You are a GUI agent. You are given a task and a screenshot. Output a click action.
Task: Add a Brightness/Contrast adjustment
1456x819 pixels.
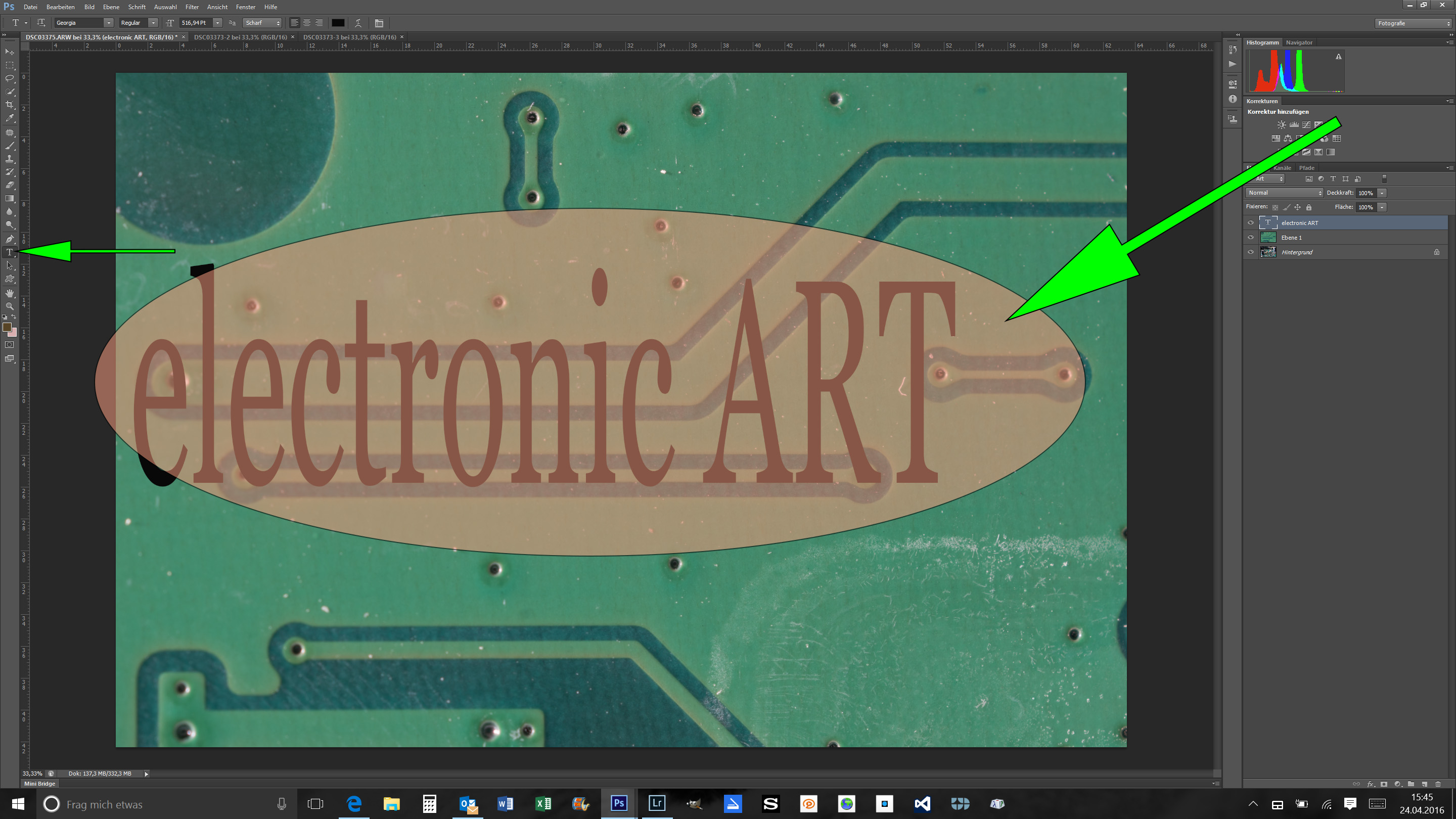point(1282,124)
